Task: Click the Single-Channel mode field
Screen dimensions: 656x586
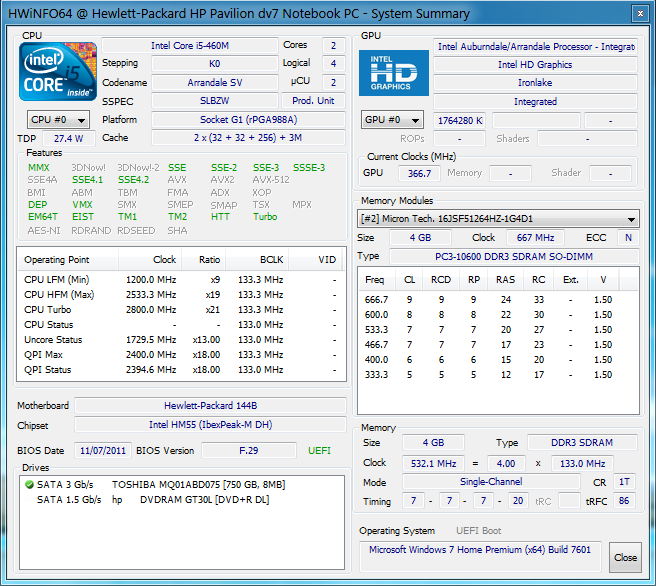Action: [491, 482]
